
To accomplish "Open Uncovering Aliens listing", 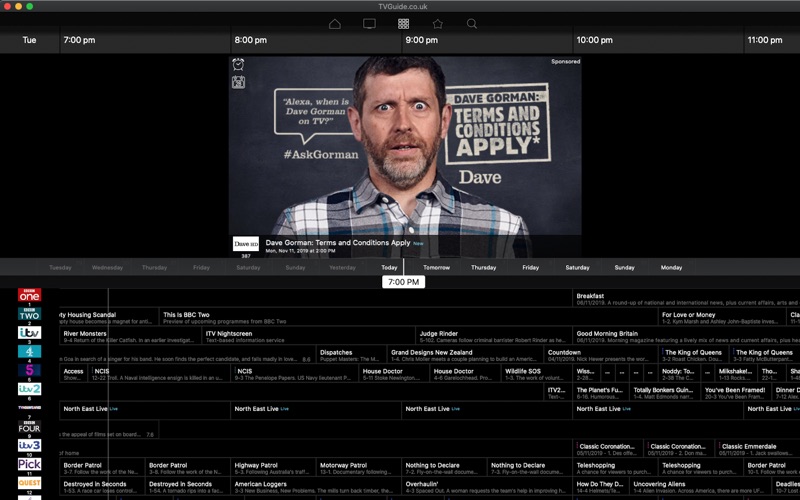I will coord(701,487).
